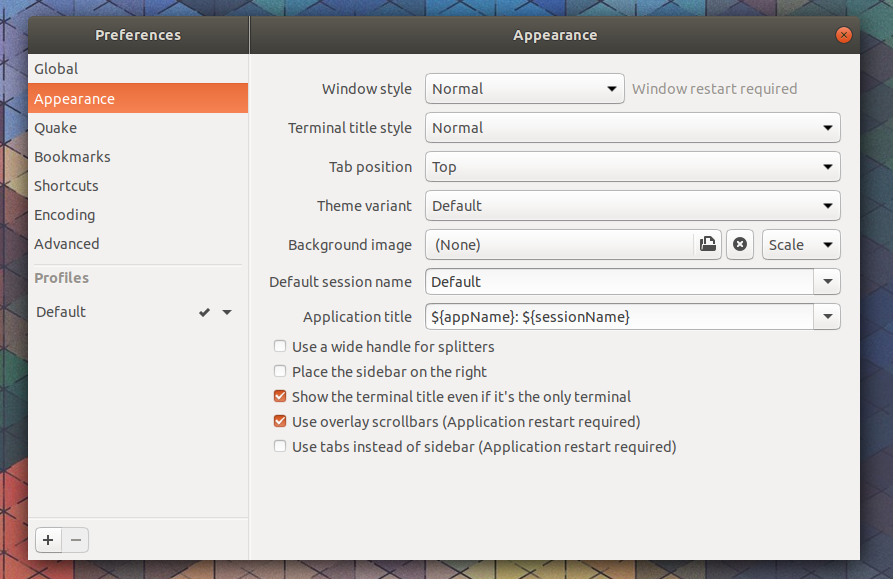
Task: Disable showing terminal title for single terminal
Action: pyautogui.click(x=280, y=396)
